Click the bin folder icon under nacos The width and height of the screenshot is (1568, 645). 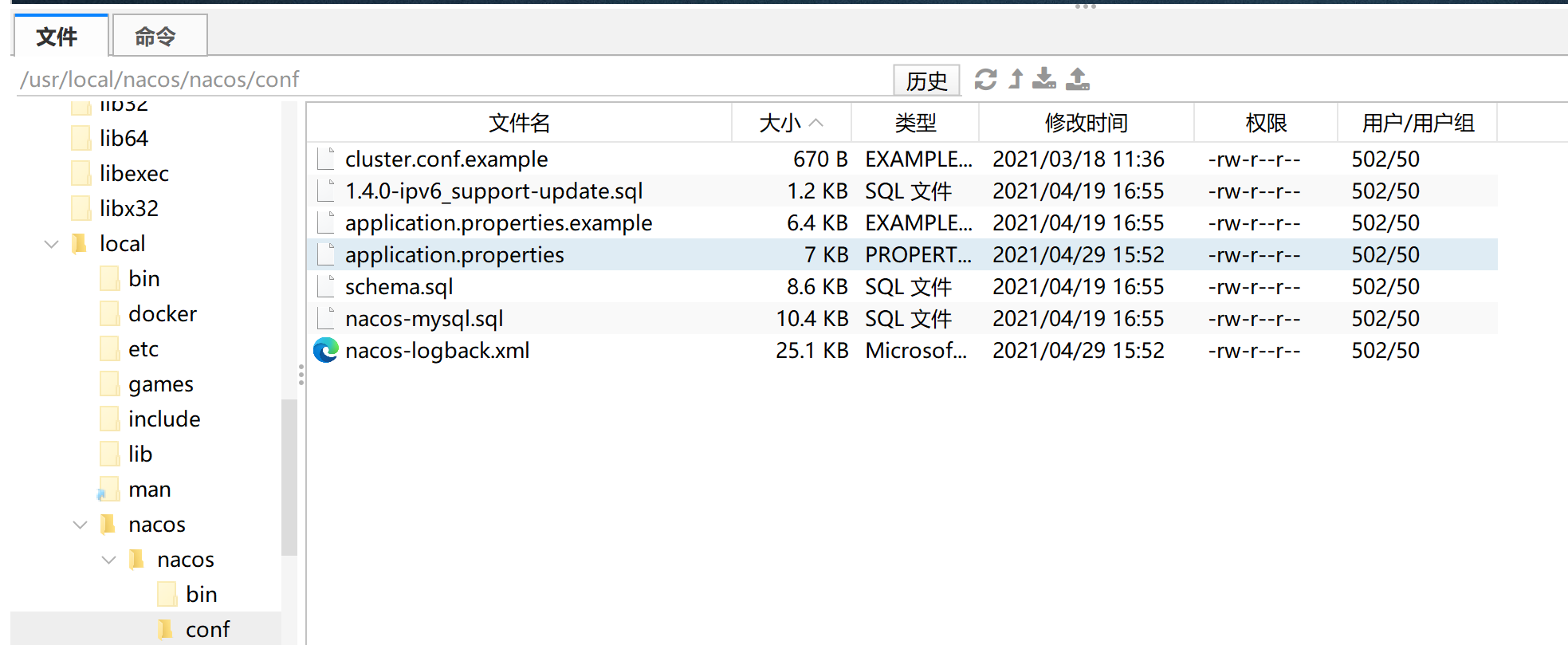[x=167, y=595]
